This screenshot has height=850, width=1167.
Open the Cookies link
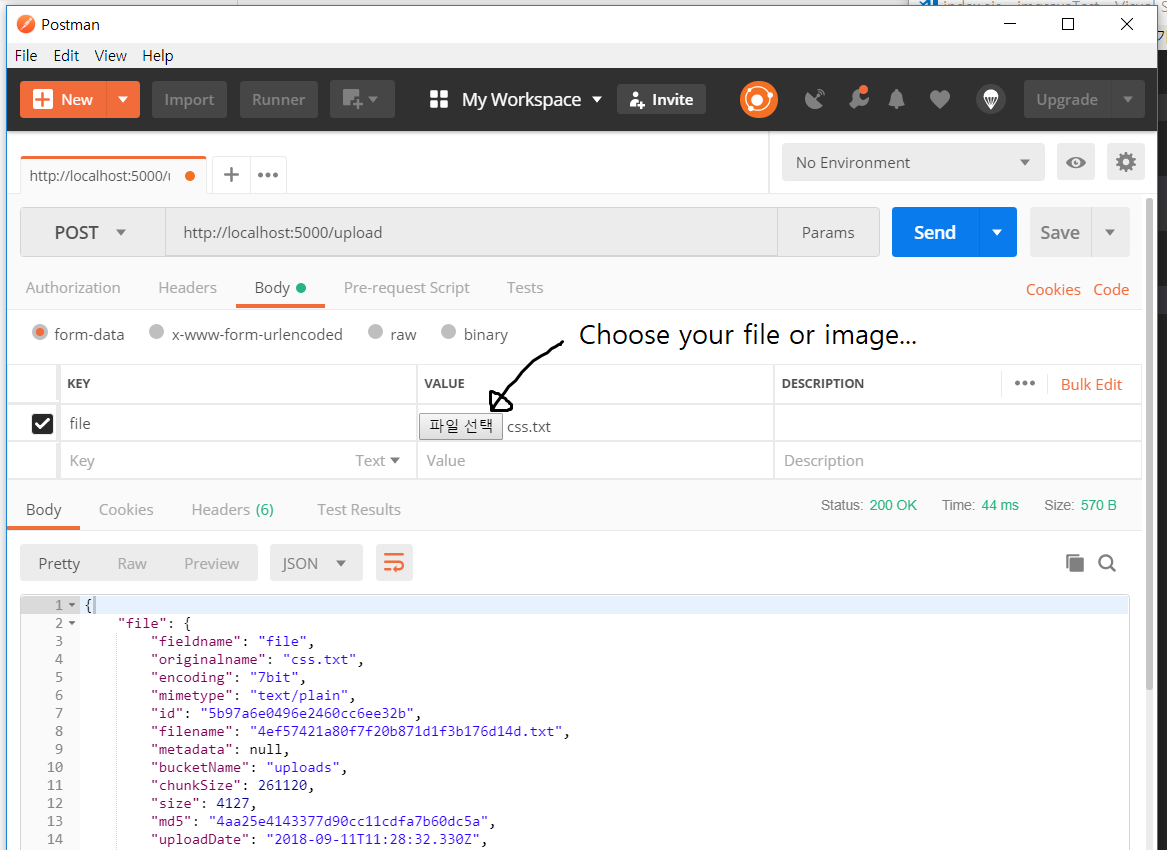[x=1053, y=290]
